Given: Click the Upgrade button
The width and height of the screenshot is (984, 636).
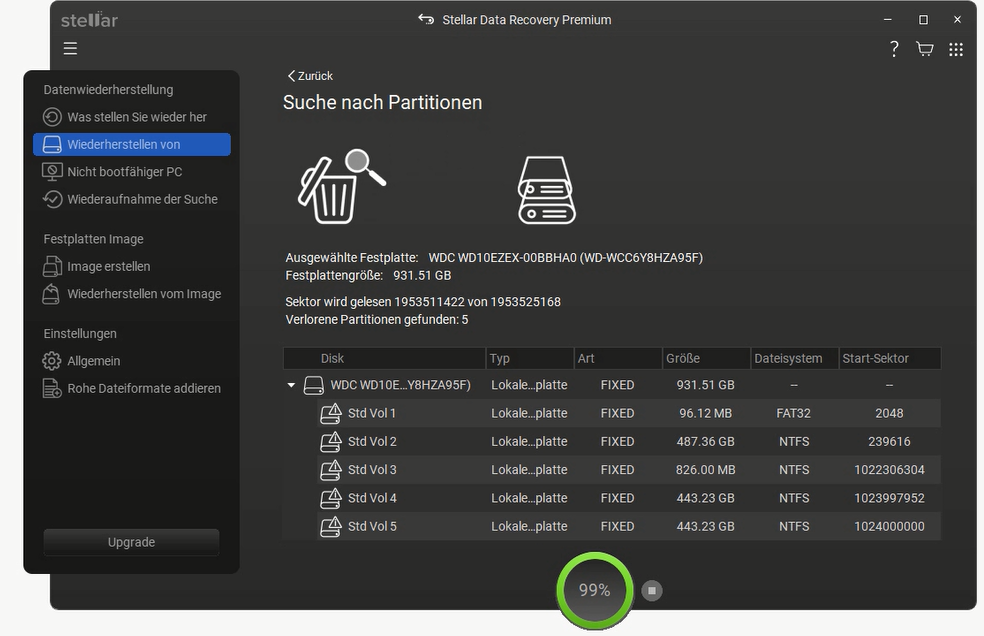Looking at the screenshot, I should tap(131, 542).
